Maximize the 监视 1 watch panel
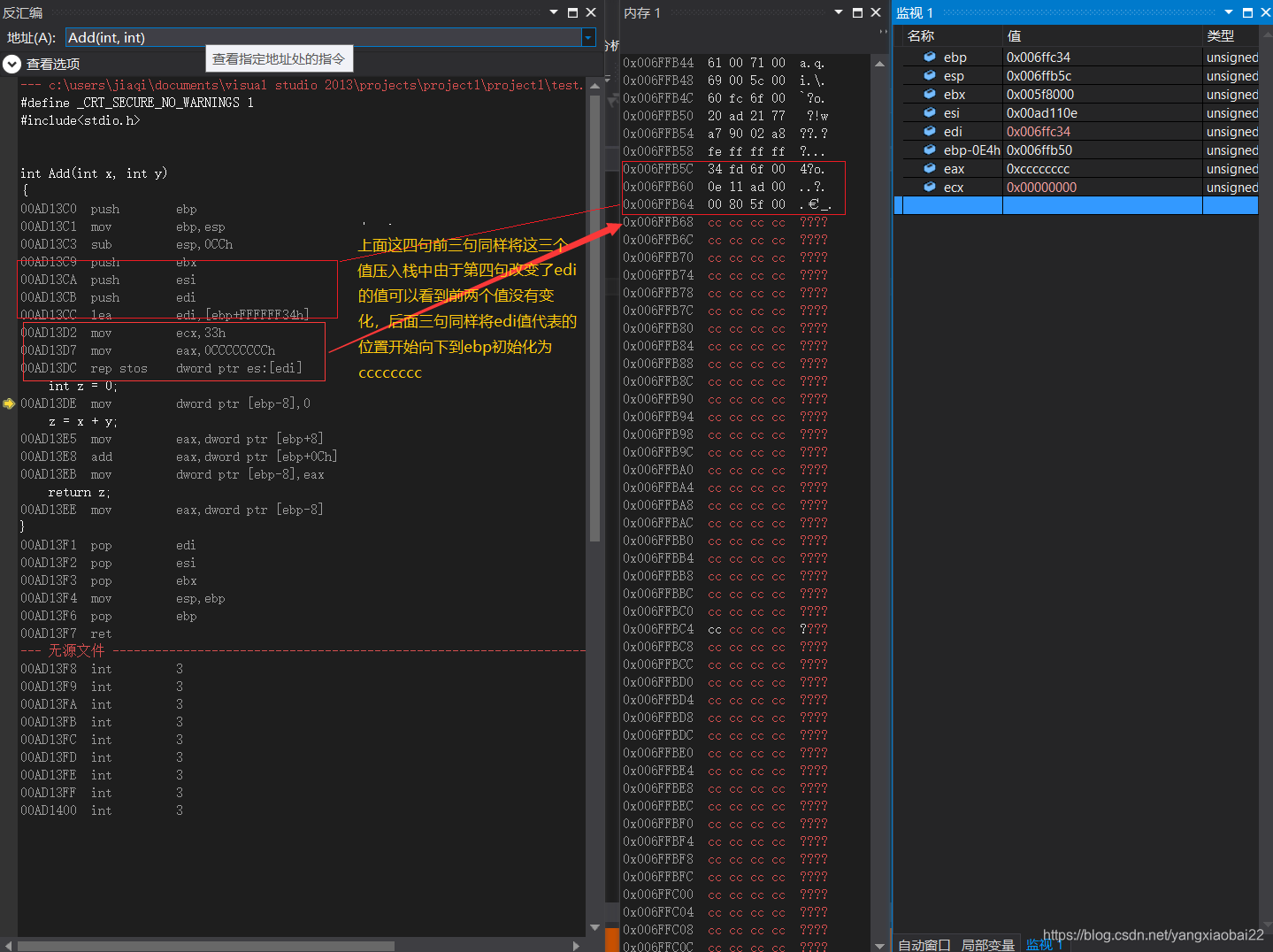This screenshot has height=952, width=1273. pos(1247,12)
